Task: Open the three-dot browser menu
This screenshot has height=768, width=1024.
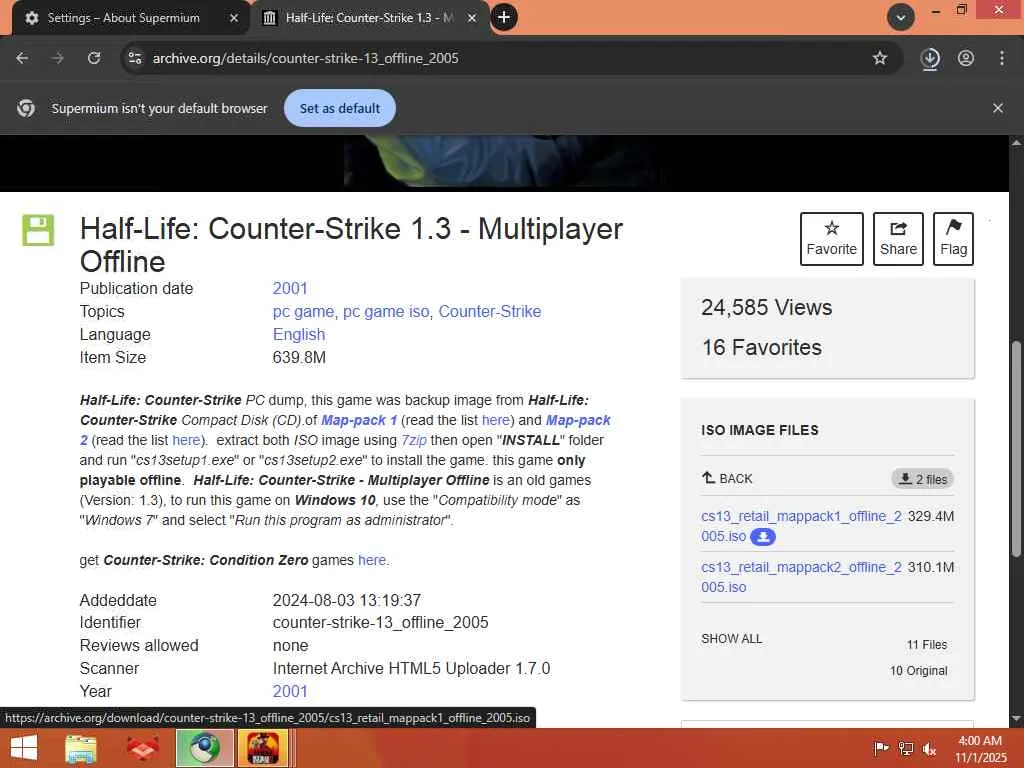Action: pos(1002,58)
